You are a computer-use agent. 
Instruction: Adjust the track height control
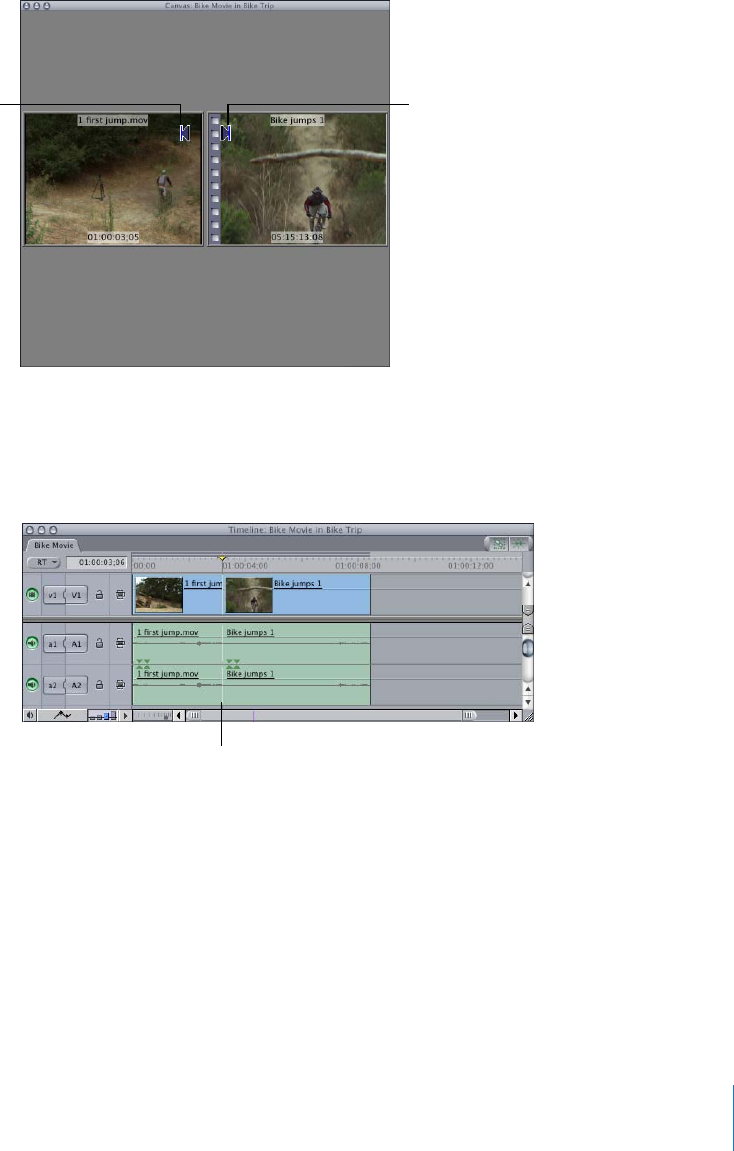(101, 715)
